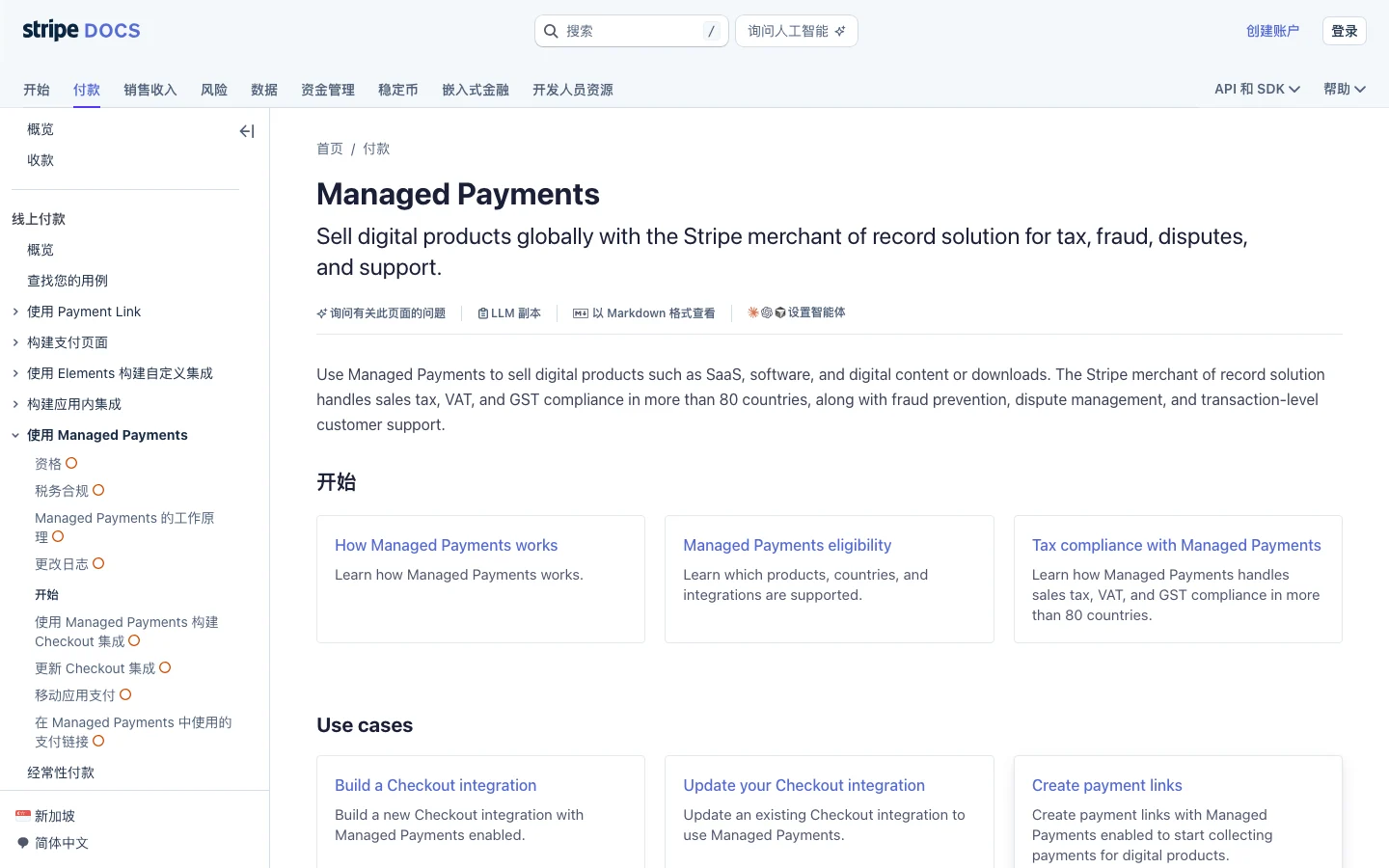Click the orange preview badge beside 更改日志
Viewport: 1389px width, 868px height.
(x=98, y=563)
